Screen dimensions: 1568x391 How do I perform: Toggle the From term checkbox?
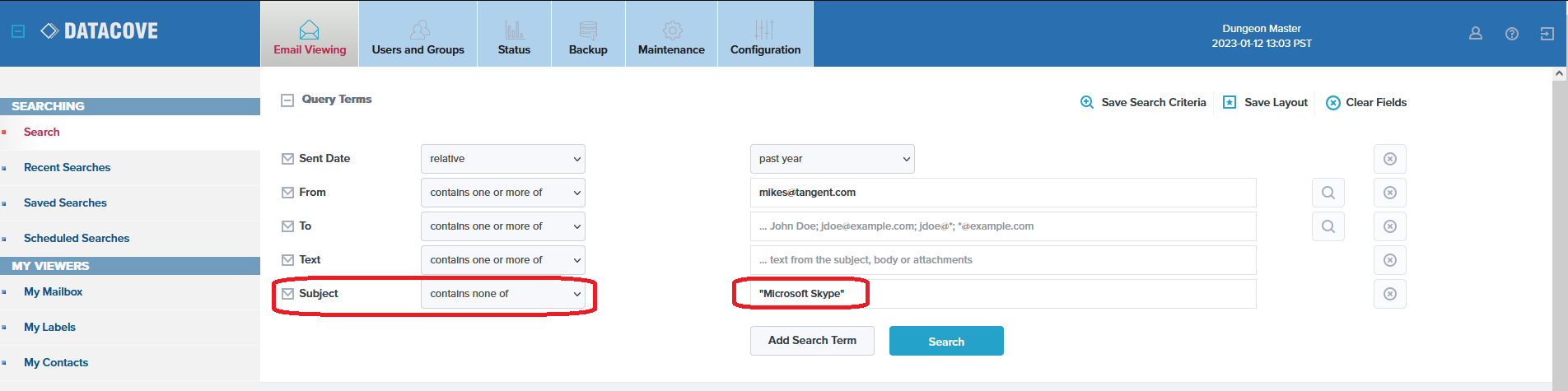click(287, 193)
